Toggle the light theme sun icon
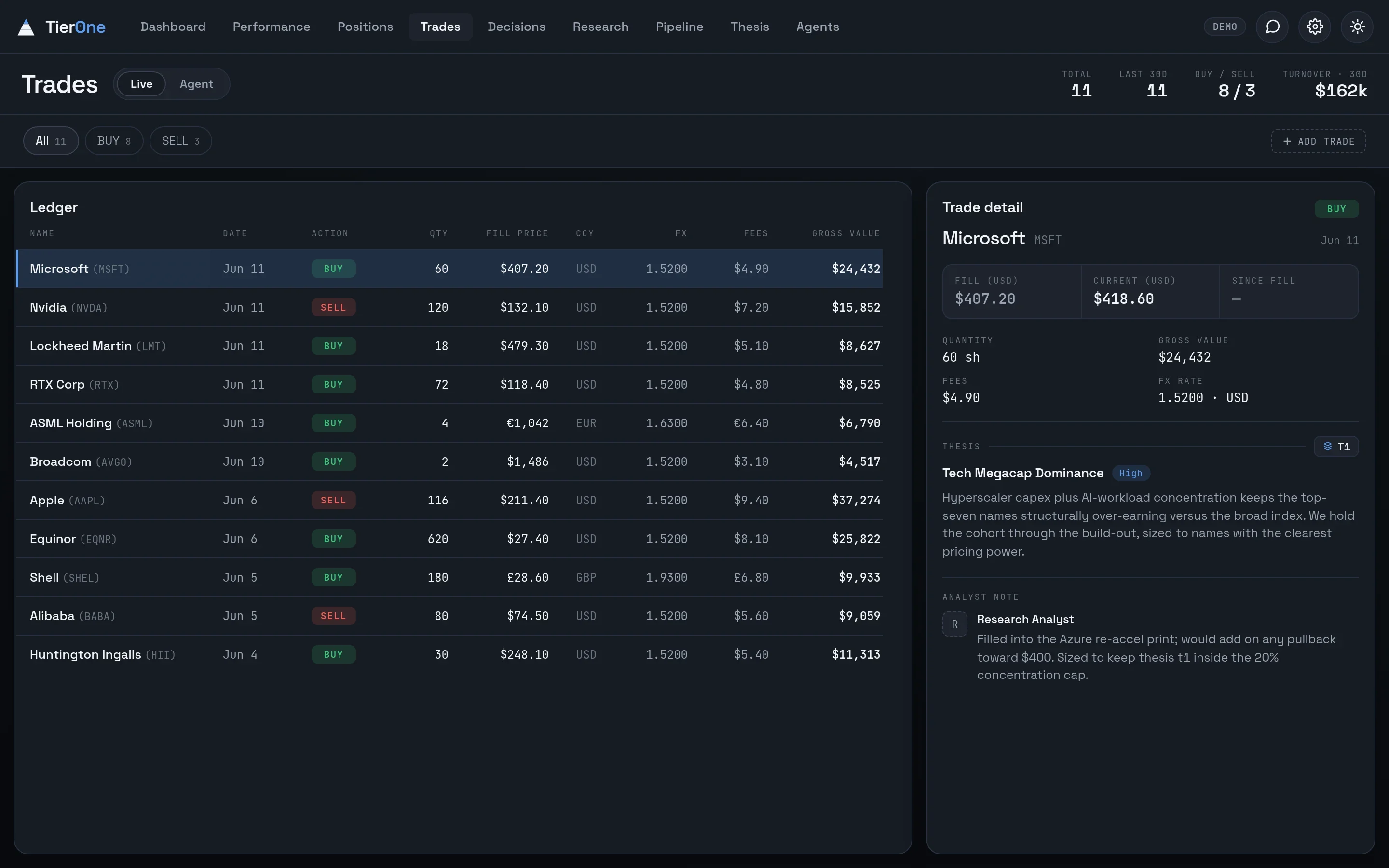The height and width of the screenshot is (868, 1389). (x=1357, y=27)
